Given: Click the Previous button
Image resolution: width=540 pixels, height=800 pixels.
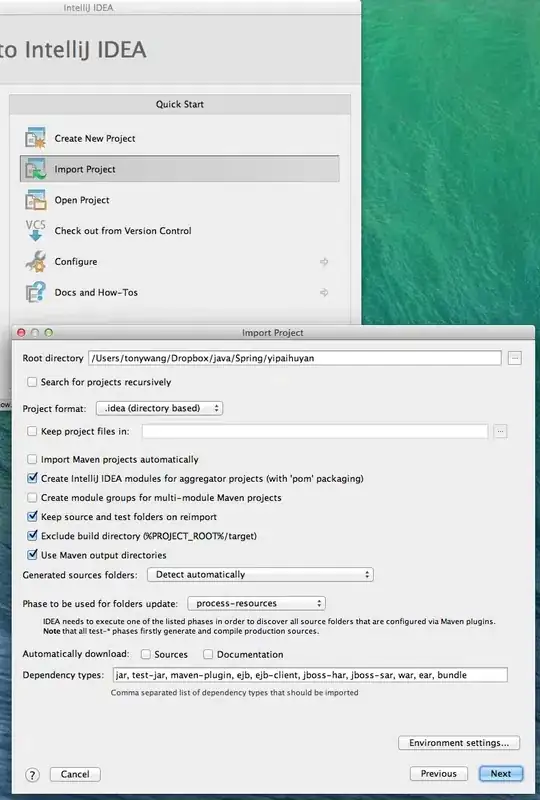Looking at the screenshot, I should click(438, 774).
